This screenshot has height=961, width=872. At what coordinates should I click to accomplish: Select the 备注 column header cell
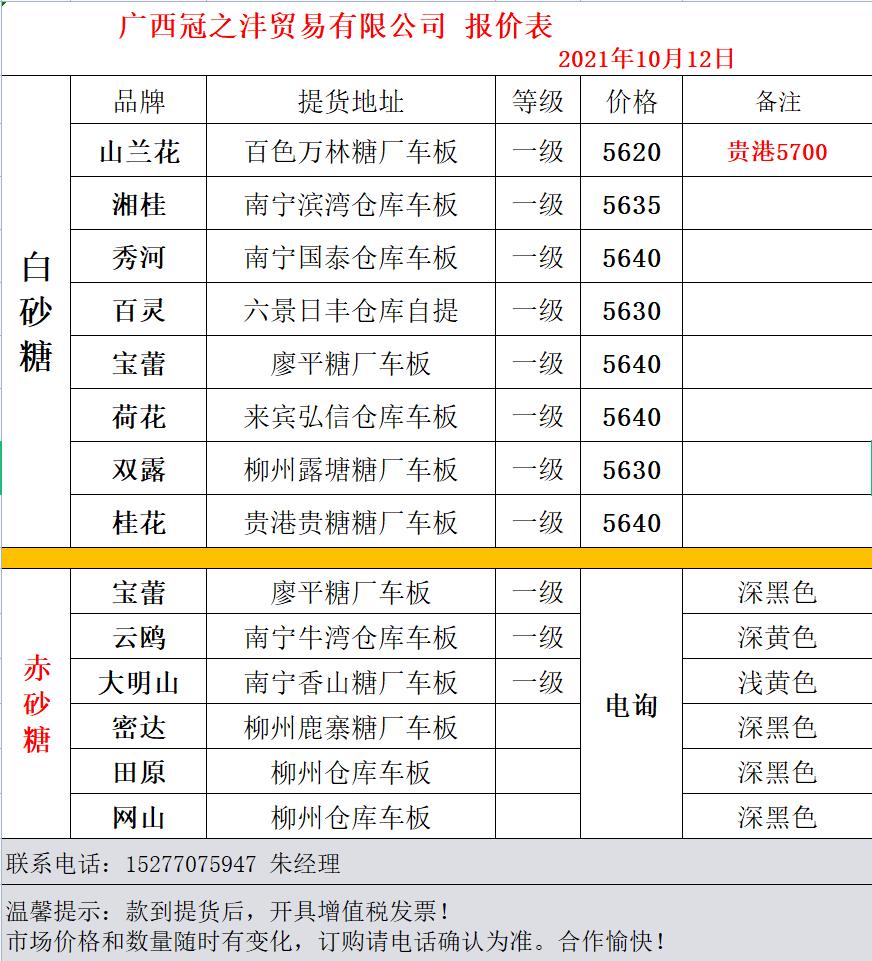click(x=777, y=101)
